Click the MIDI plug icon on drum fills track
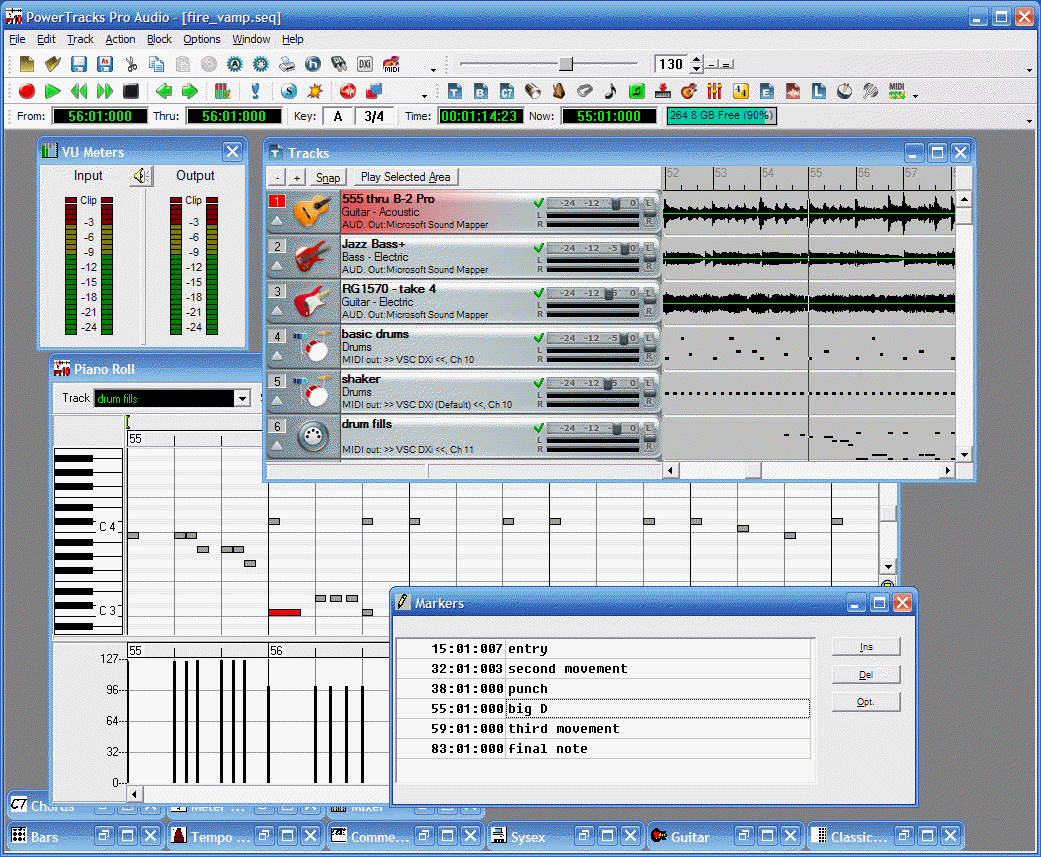This screenshot has height=857, width=1041. coord(312,436)
